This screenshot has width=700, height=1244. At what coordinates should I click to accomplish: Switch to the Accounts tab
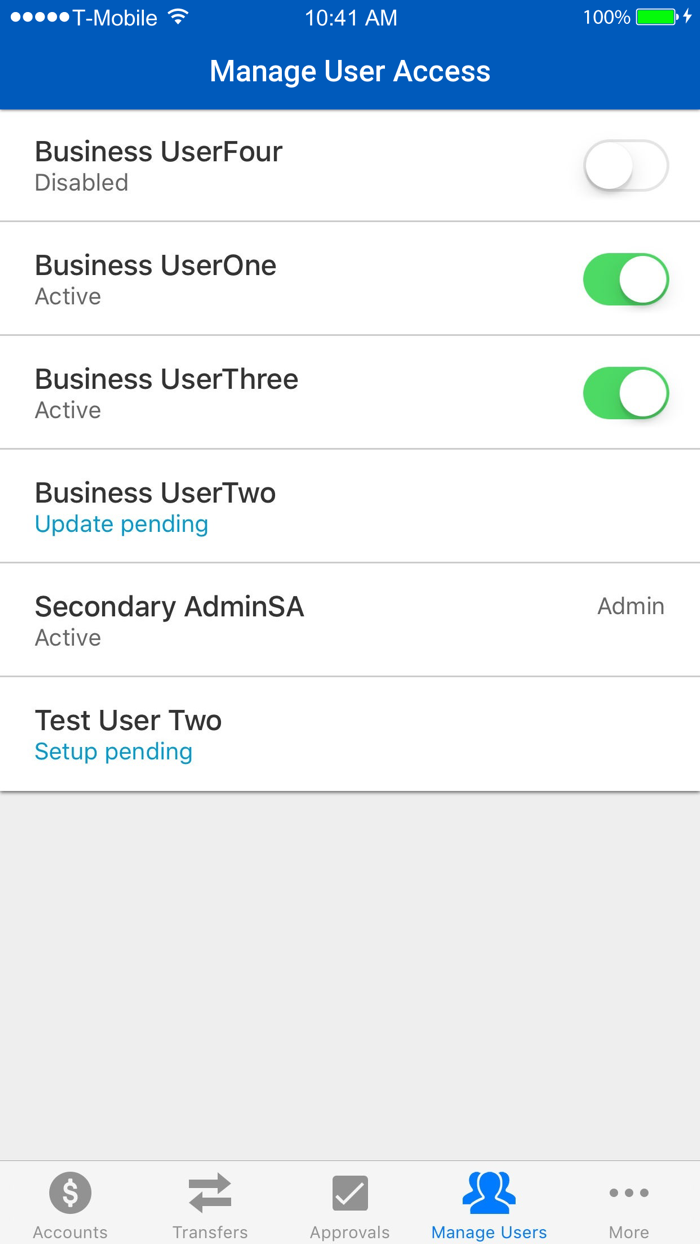pos(70,1205)
